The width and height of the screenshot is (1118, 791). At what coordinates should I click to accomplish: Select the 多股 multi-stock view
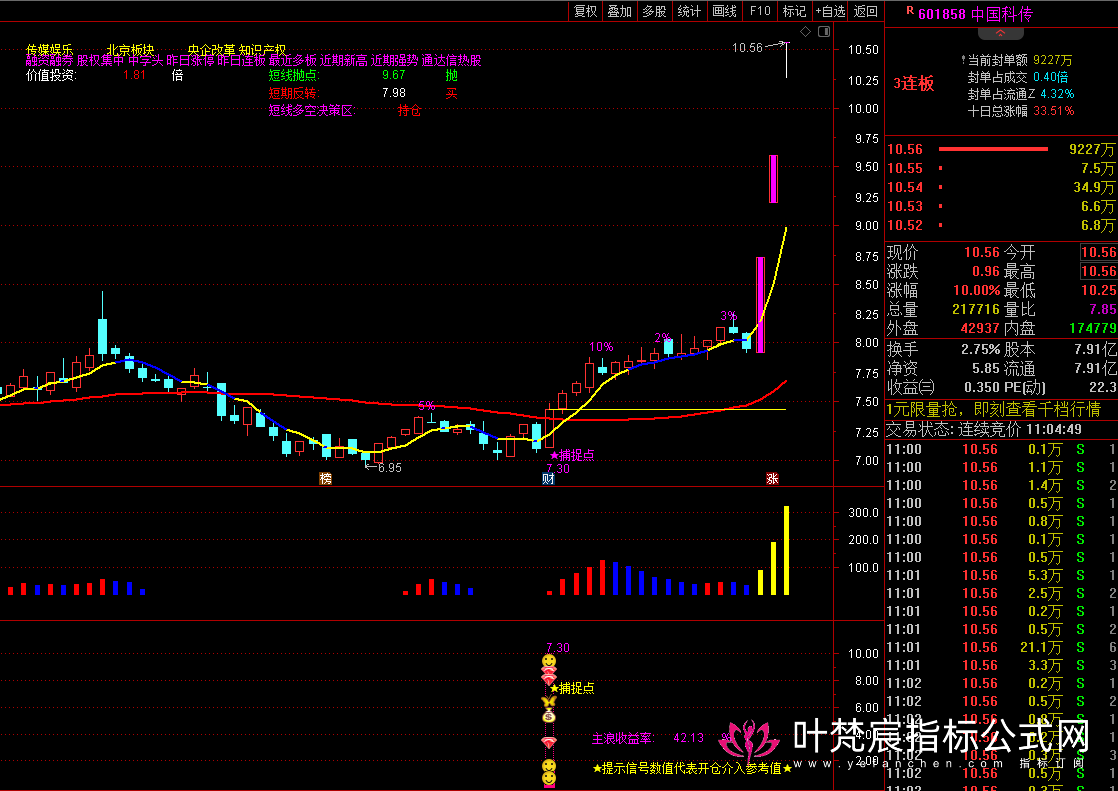point(654,11)
